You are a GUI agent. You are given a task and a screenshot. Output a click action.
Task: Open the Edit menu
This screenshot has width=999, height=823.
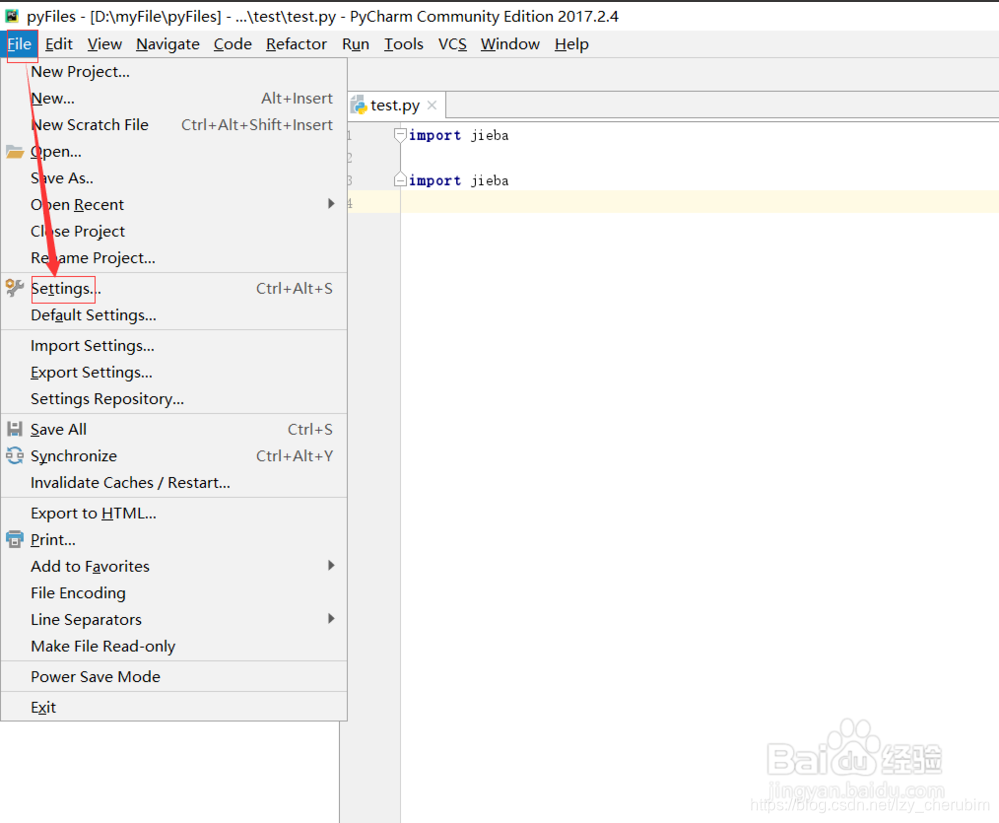coord(59,44)
